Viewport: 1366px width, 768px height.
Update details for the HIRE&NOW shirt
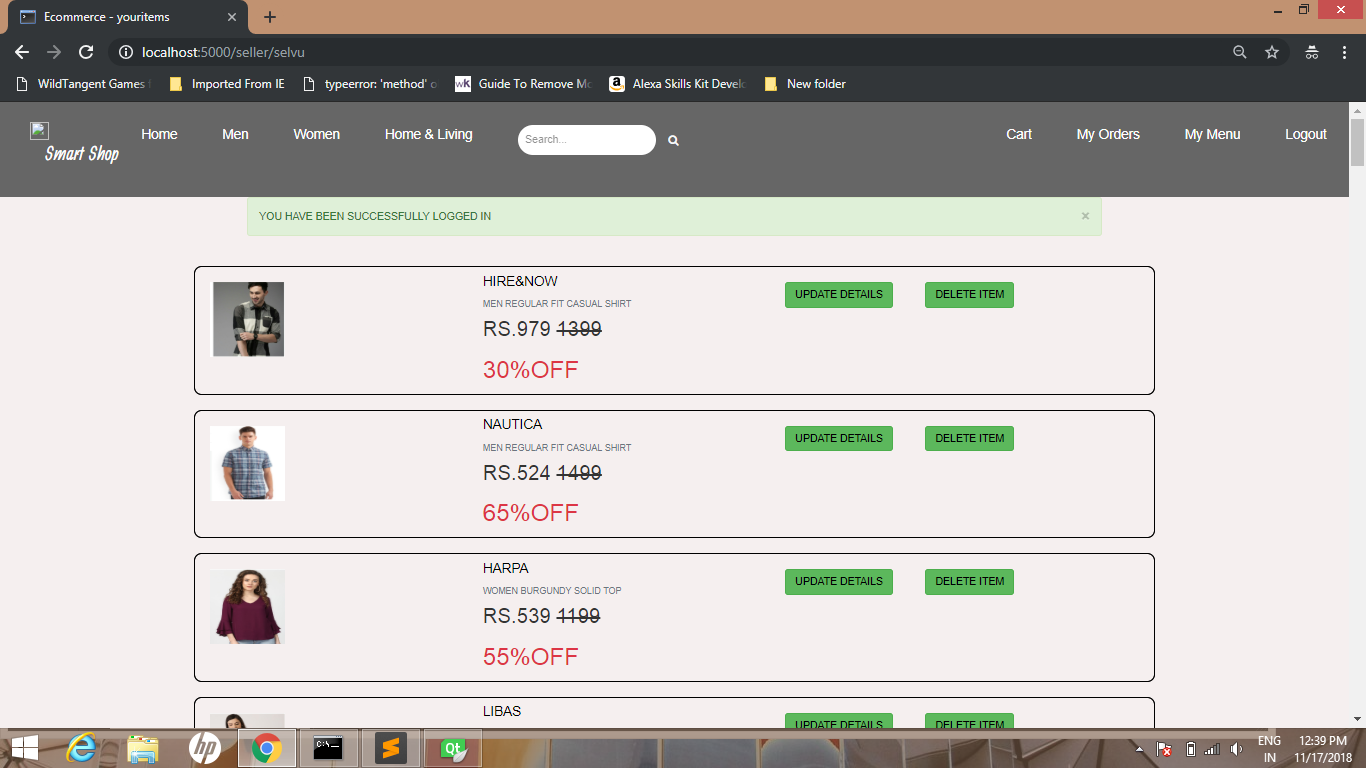839,295
